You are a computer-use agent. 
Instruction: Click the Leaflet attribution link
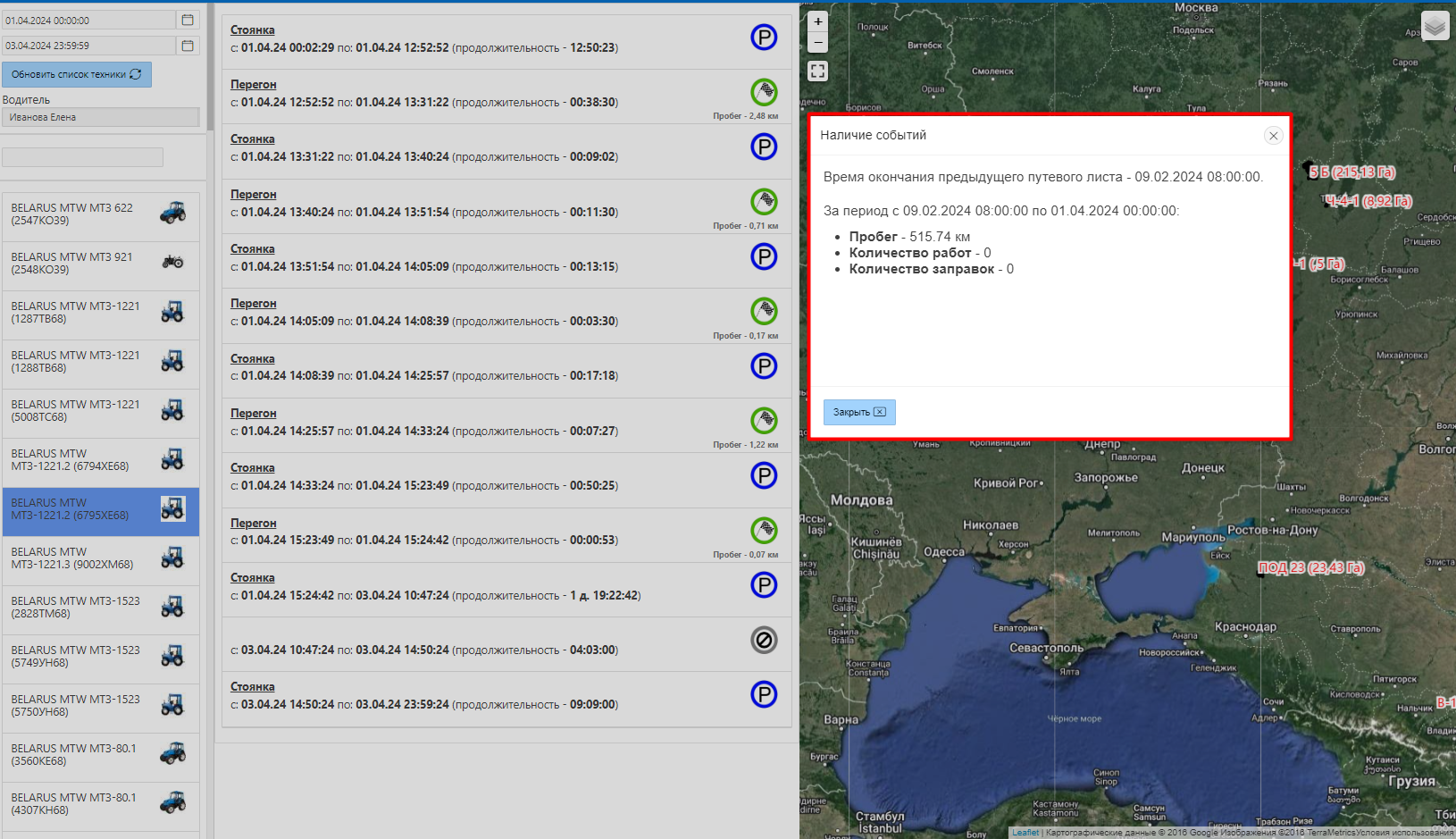click(1025, 833)
